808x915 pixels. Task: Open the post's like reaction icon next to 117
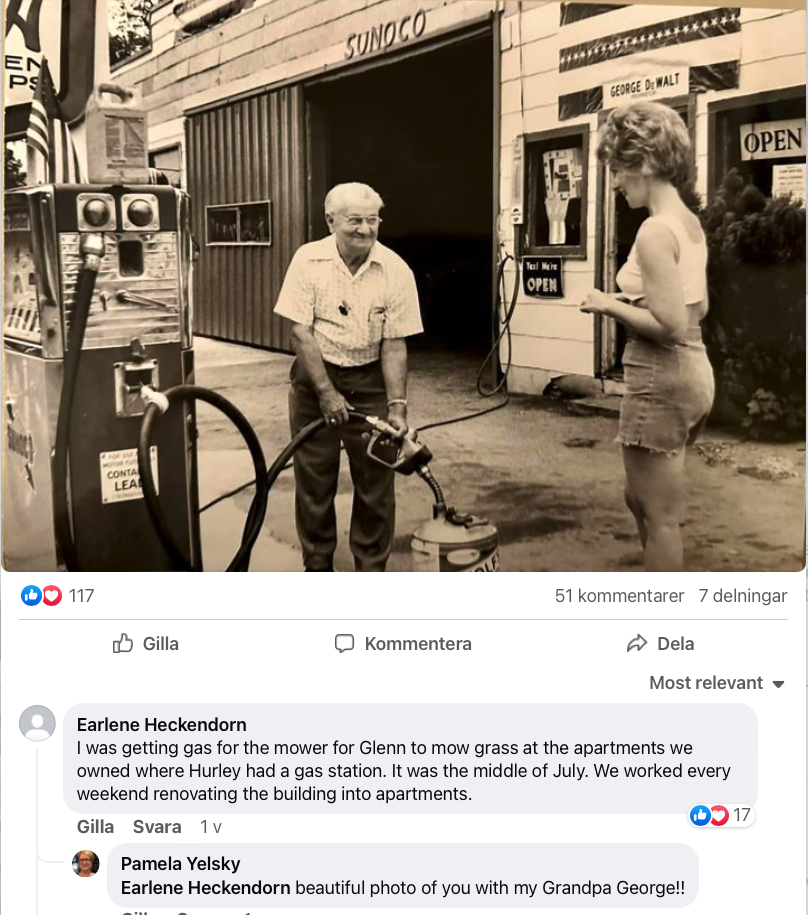point(31,595)
